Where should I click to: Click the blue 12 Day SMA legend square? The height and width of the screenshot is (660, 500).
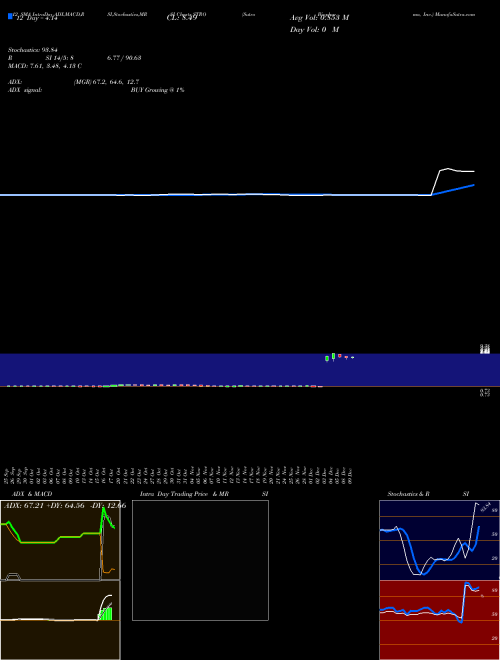10,16
